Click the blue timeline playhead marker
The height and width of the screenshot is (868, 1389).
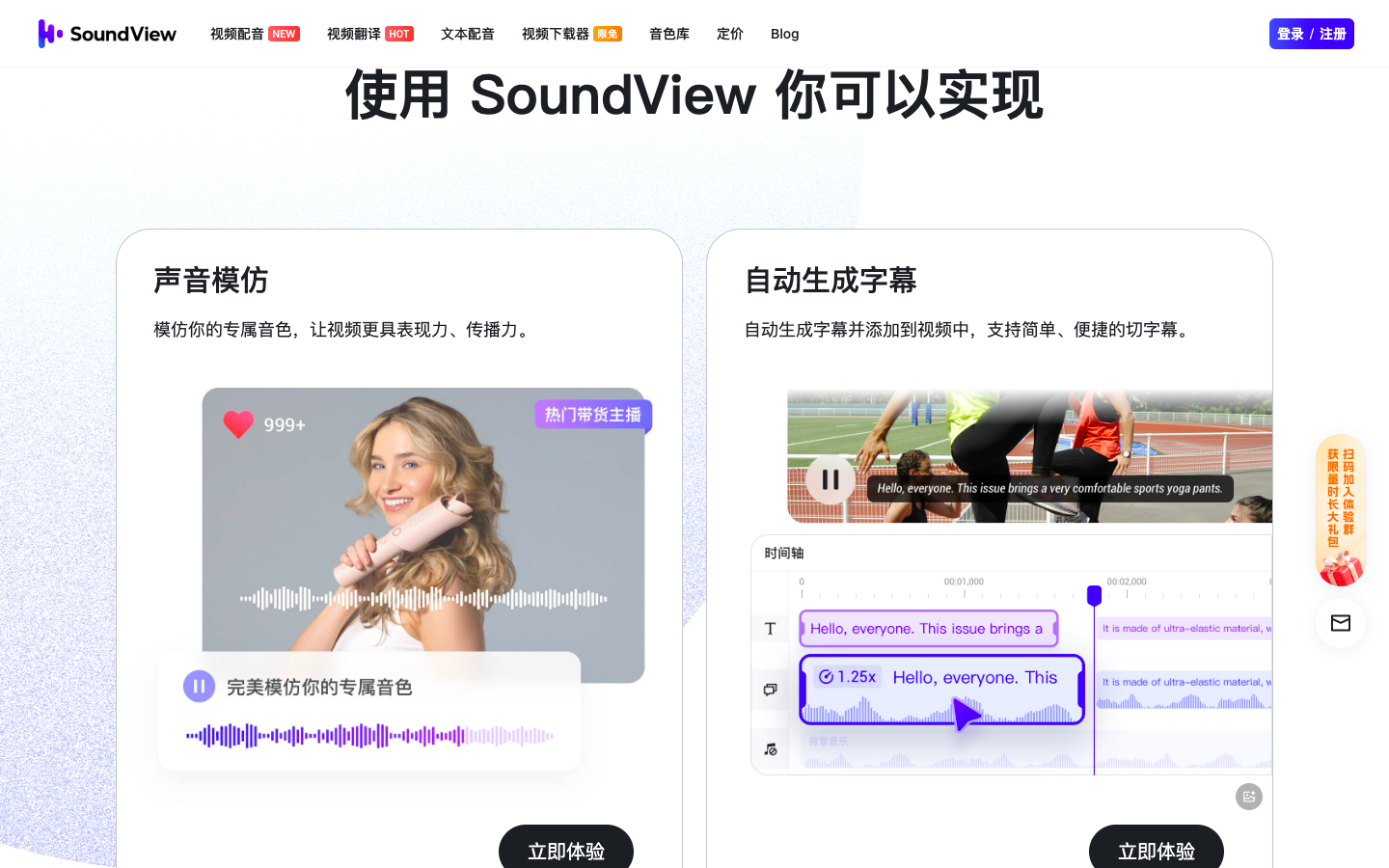[x=1094, y=595]
